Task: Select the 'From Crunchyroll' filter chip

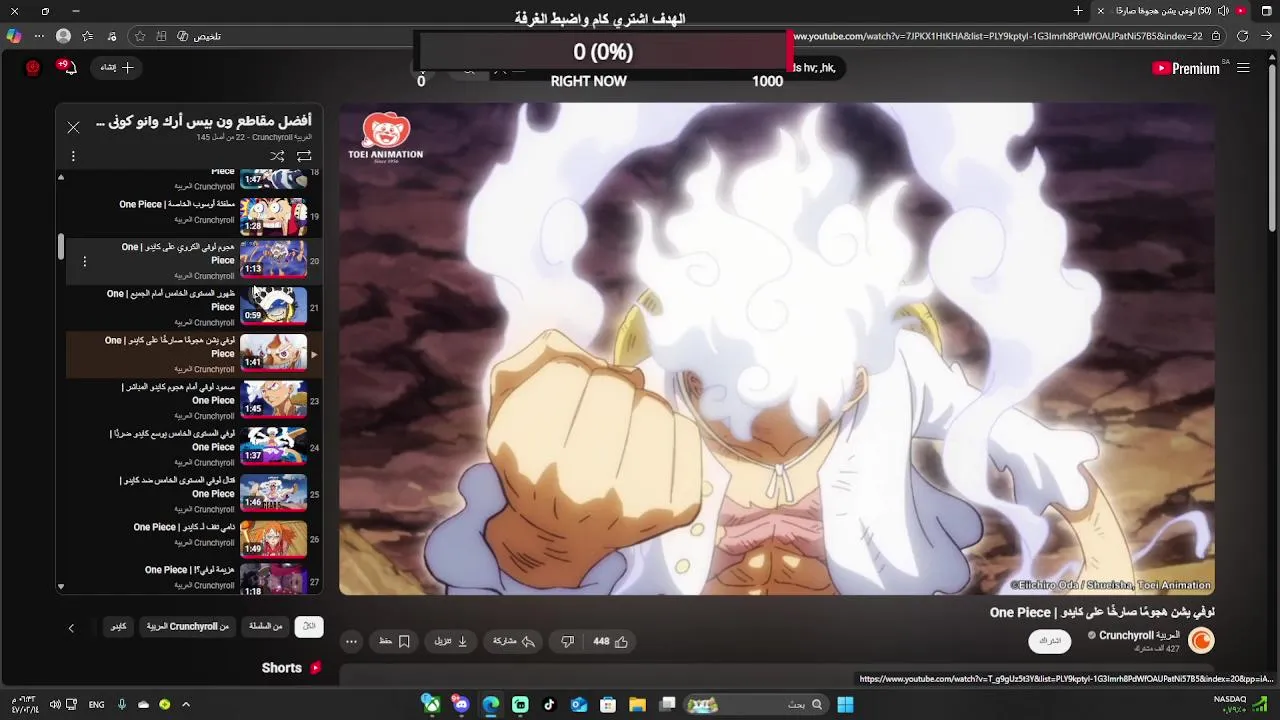Action: coord(188,627)
